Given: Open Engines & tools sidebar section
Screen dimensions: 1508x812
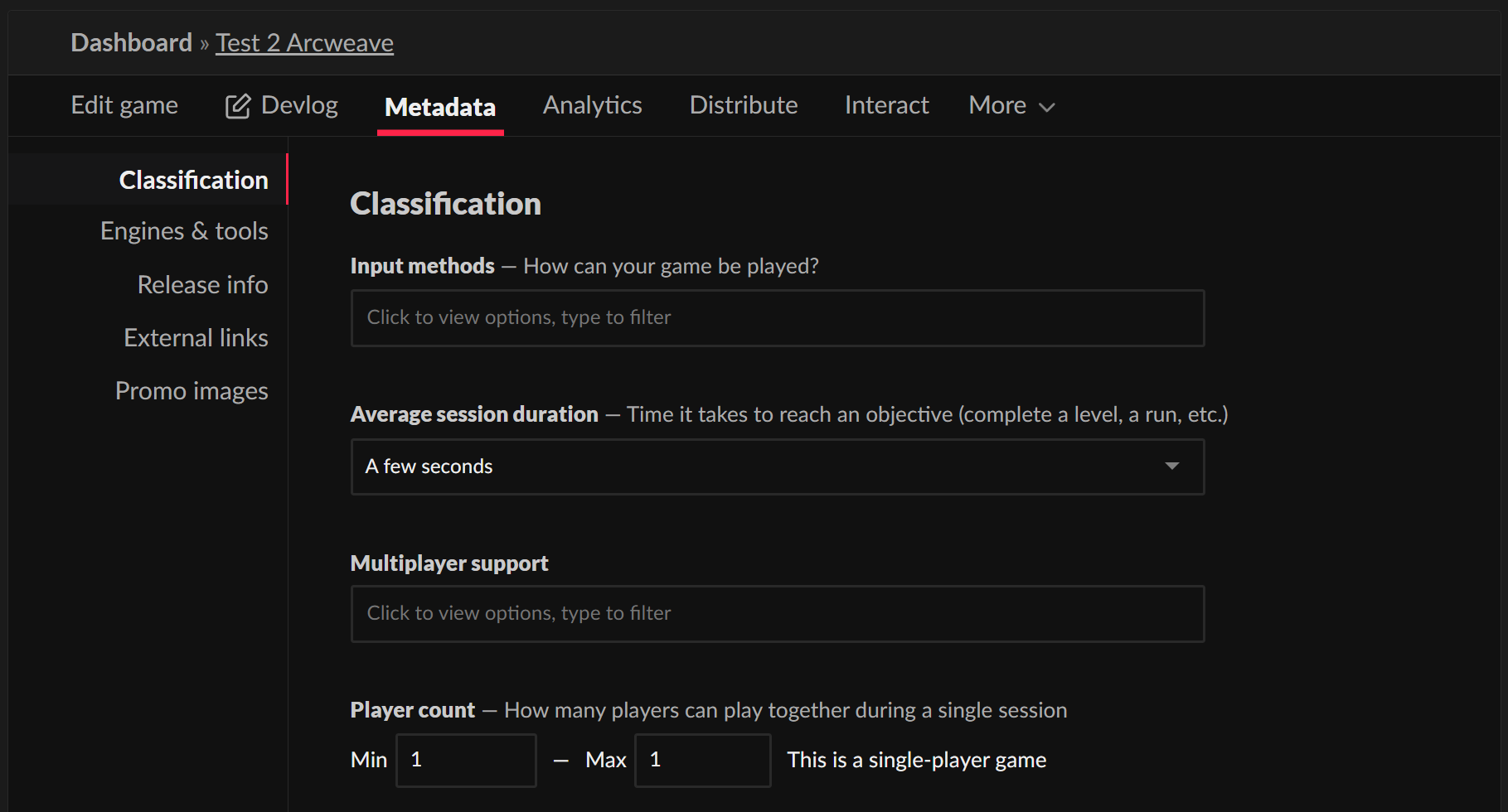Looking at the screenshot, I should click(x=184, y=231).
